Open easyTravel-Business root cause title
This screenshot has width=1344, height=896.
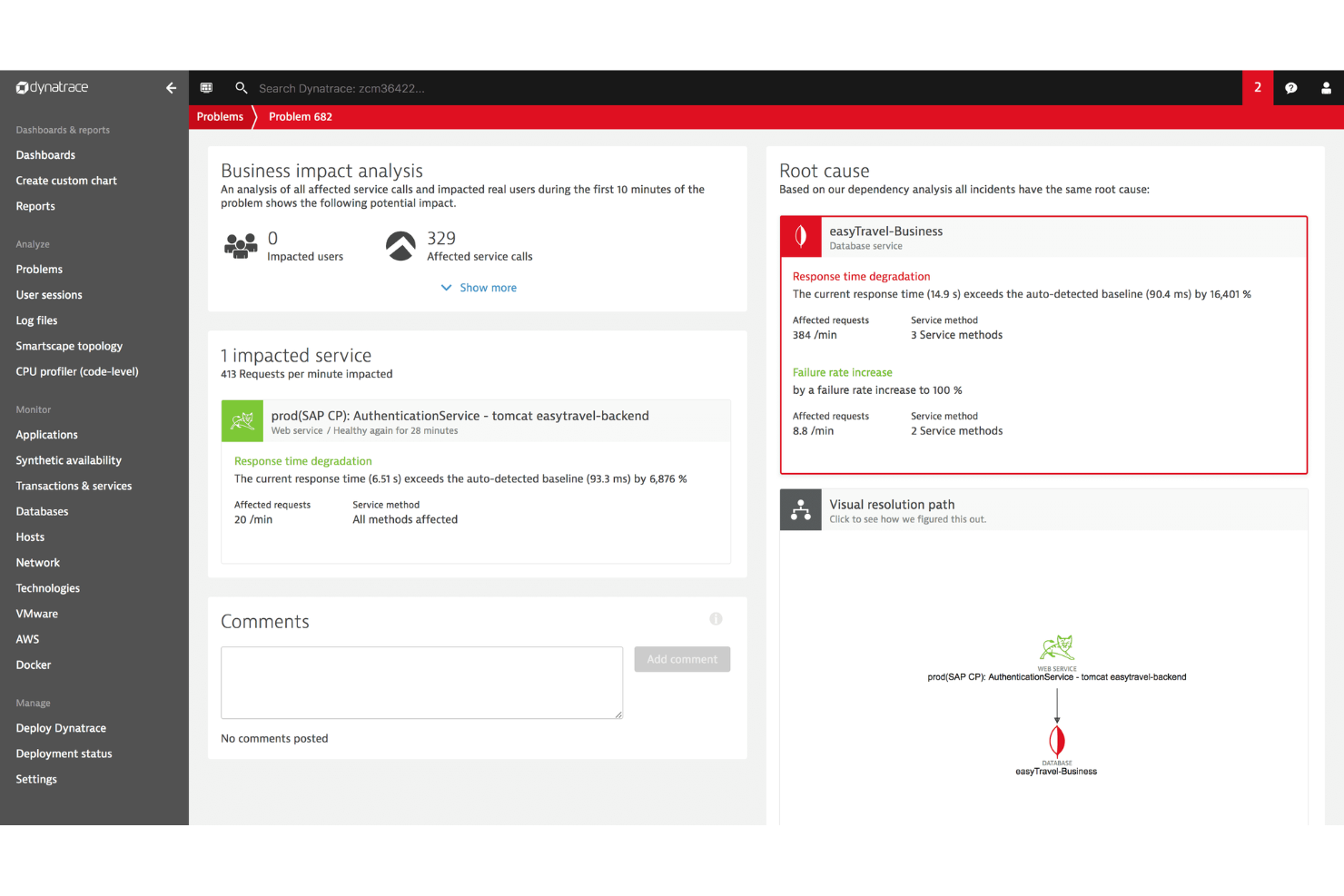[885, 231]
